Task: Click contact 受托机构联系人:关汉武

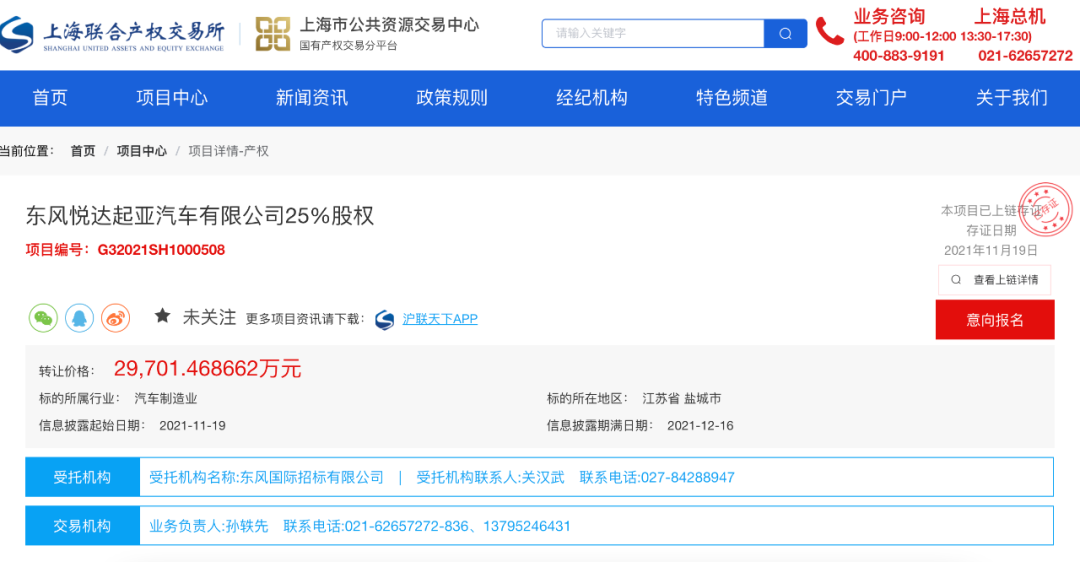Action: (x=490, y=477)
